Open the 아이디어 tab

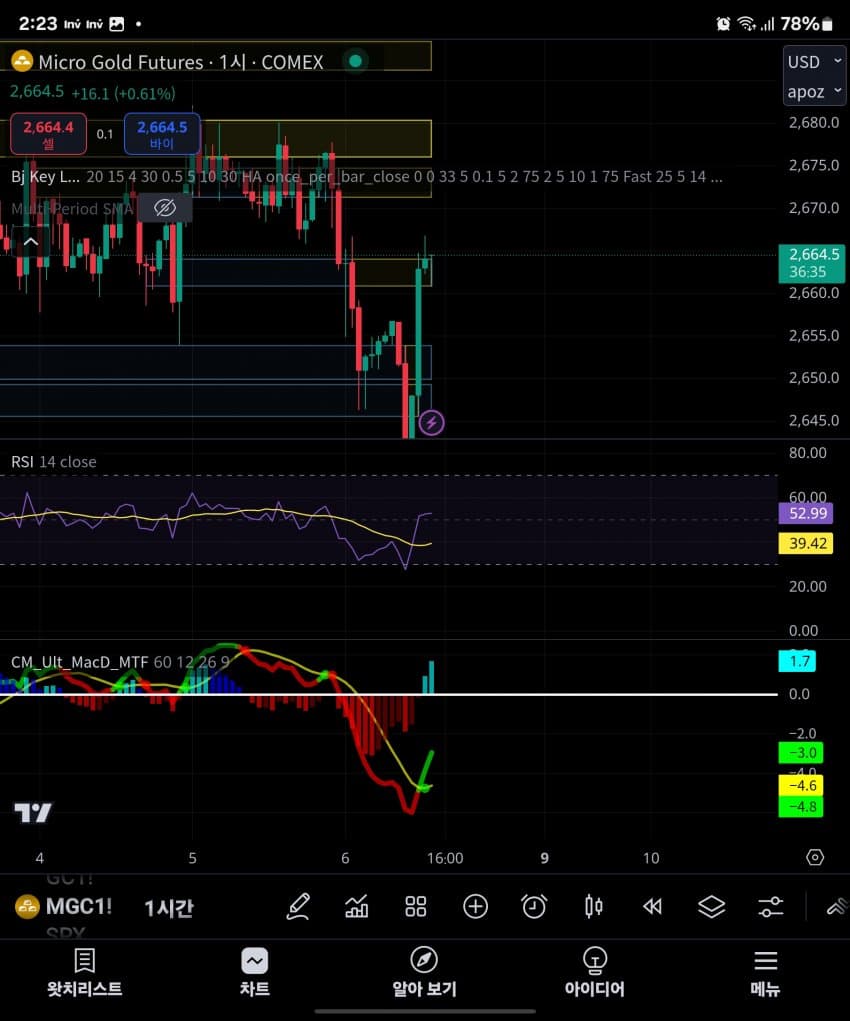tap(594, 973)
